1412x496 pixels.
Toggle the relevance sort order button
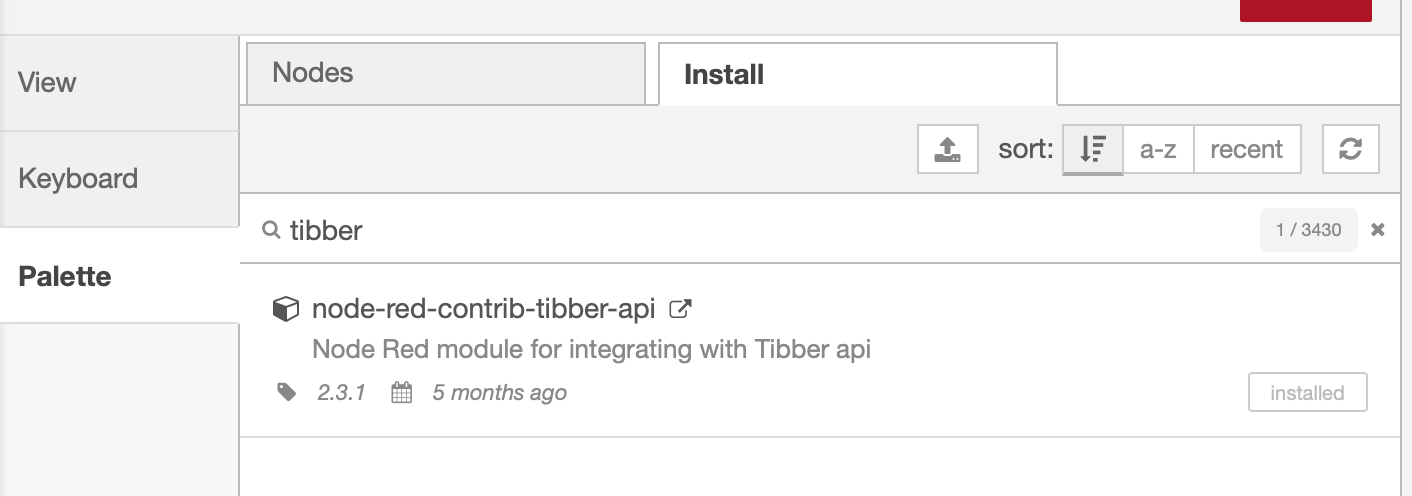[1092, 150]
